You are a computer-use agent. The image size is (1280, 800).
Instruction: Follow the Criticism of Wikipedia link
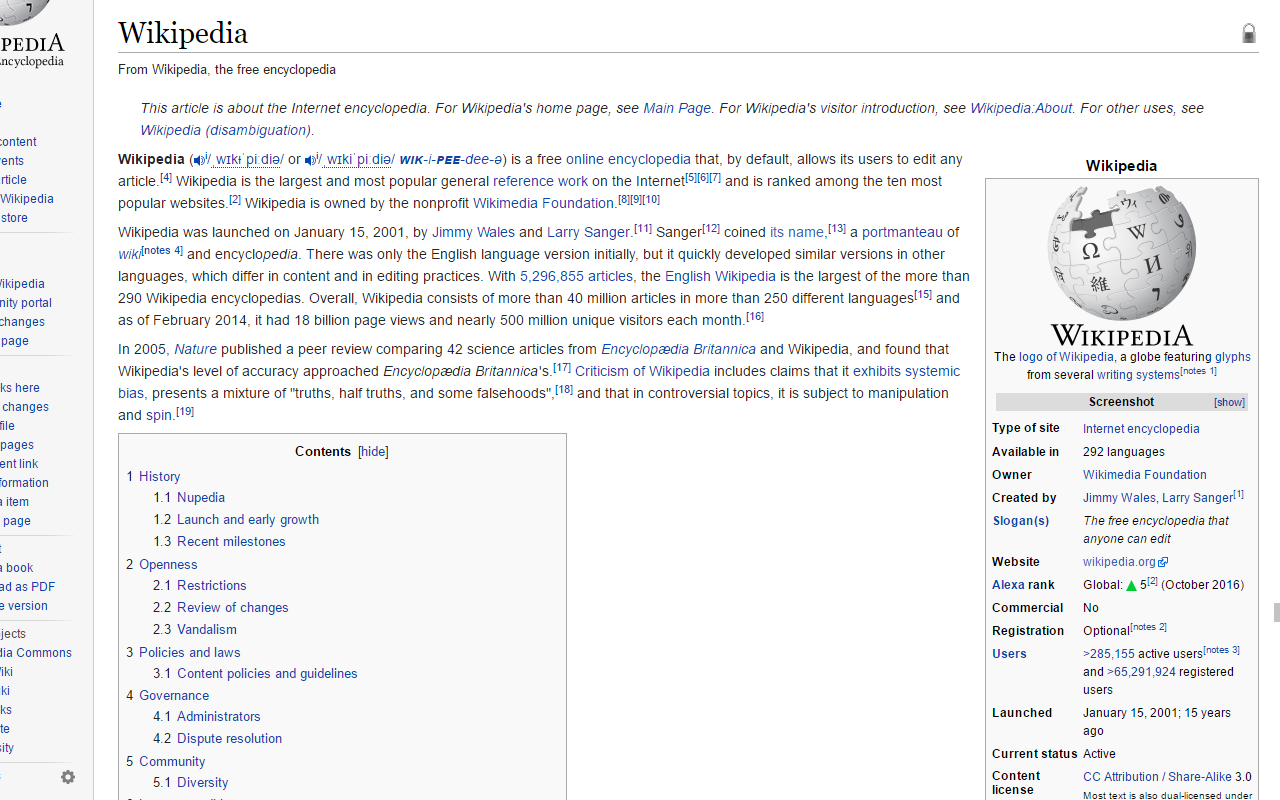click(x=642, y=371)
